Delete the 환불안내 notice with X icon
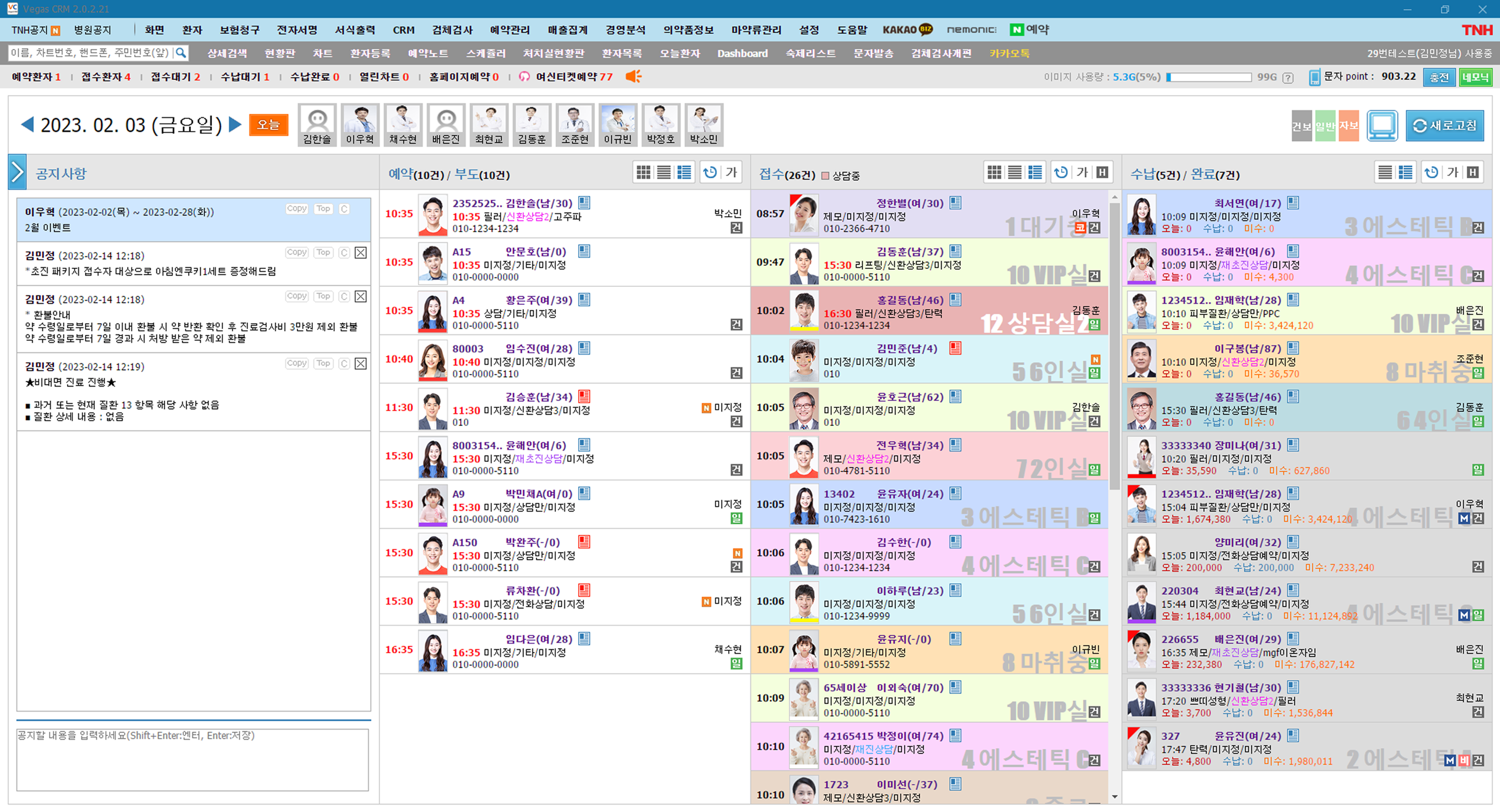 click(360, 296)
